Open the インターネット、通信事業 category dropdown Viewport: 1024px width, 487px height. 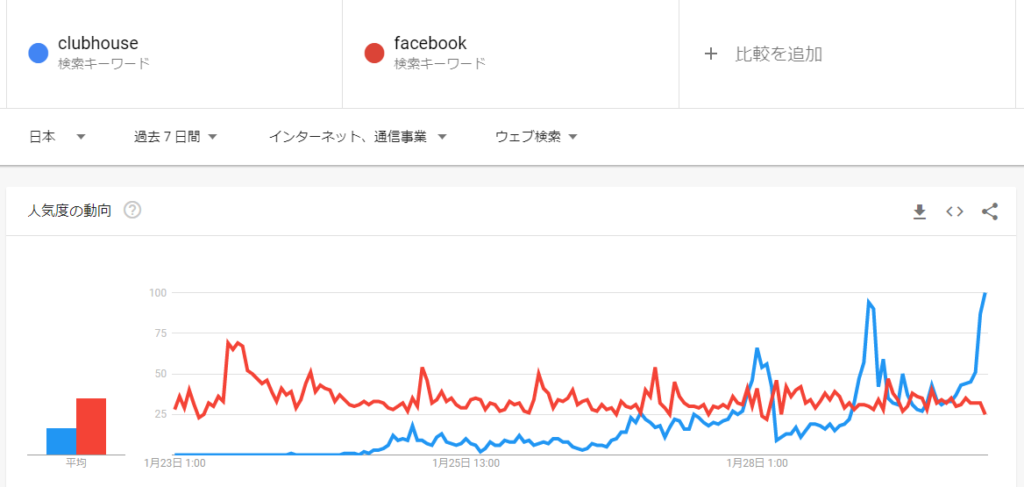point(358,136)
